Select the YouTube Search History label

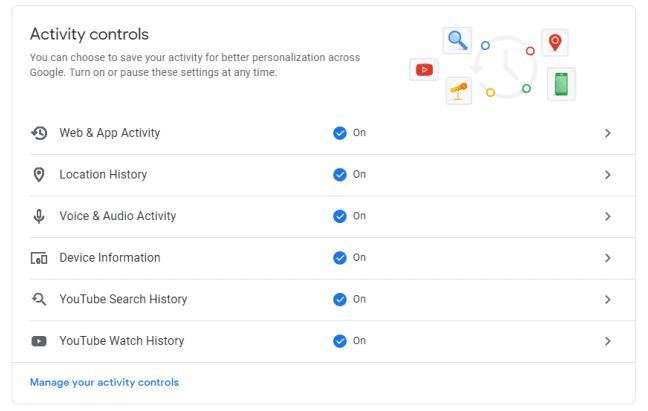pyautogui.click(x=123, y=299)
